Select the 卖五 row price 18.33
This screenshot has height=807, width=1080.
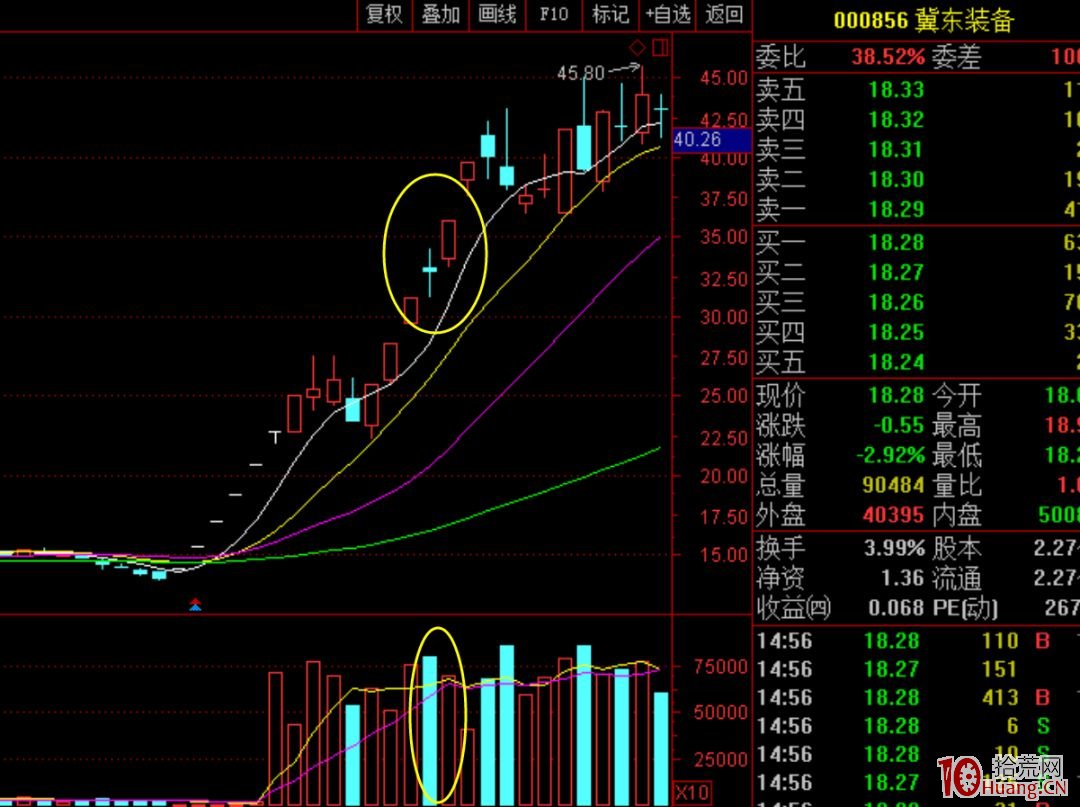coord(895,90)
